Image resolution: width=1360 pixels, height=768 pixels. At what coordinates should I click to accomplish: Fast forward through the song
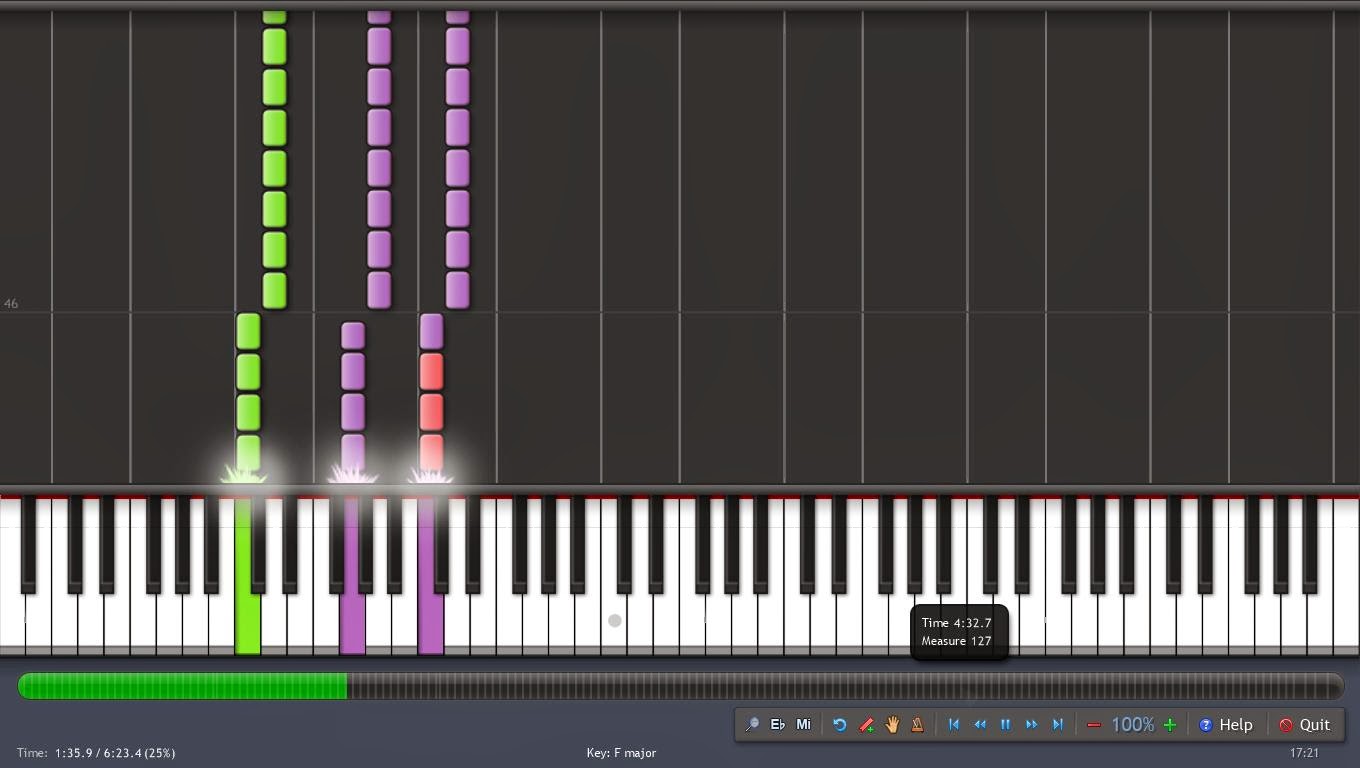[1031, 724]
